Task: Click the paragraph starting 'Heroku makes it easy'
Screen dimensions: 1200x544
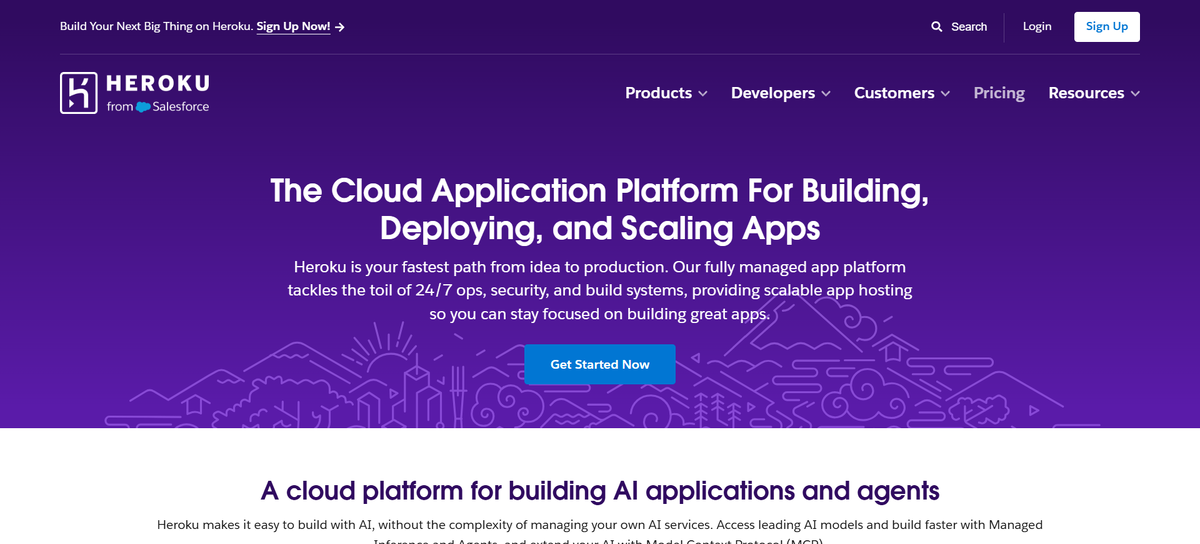Action: point(600,533)
